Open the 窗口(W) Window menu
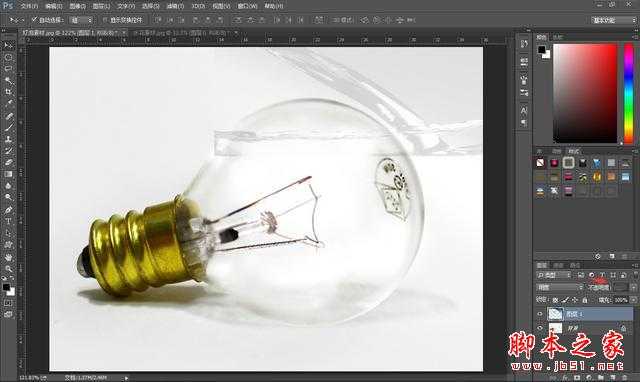 click(x=248, y=6)
